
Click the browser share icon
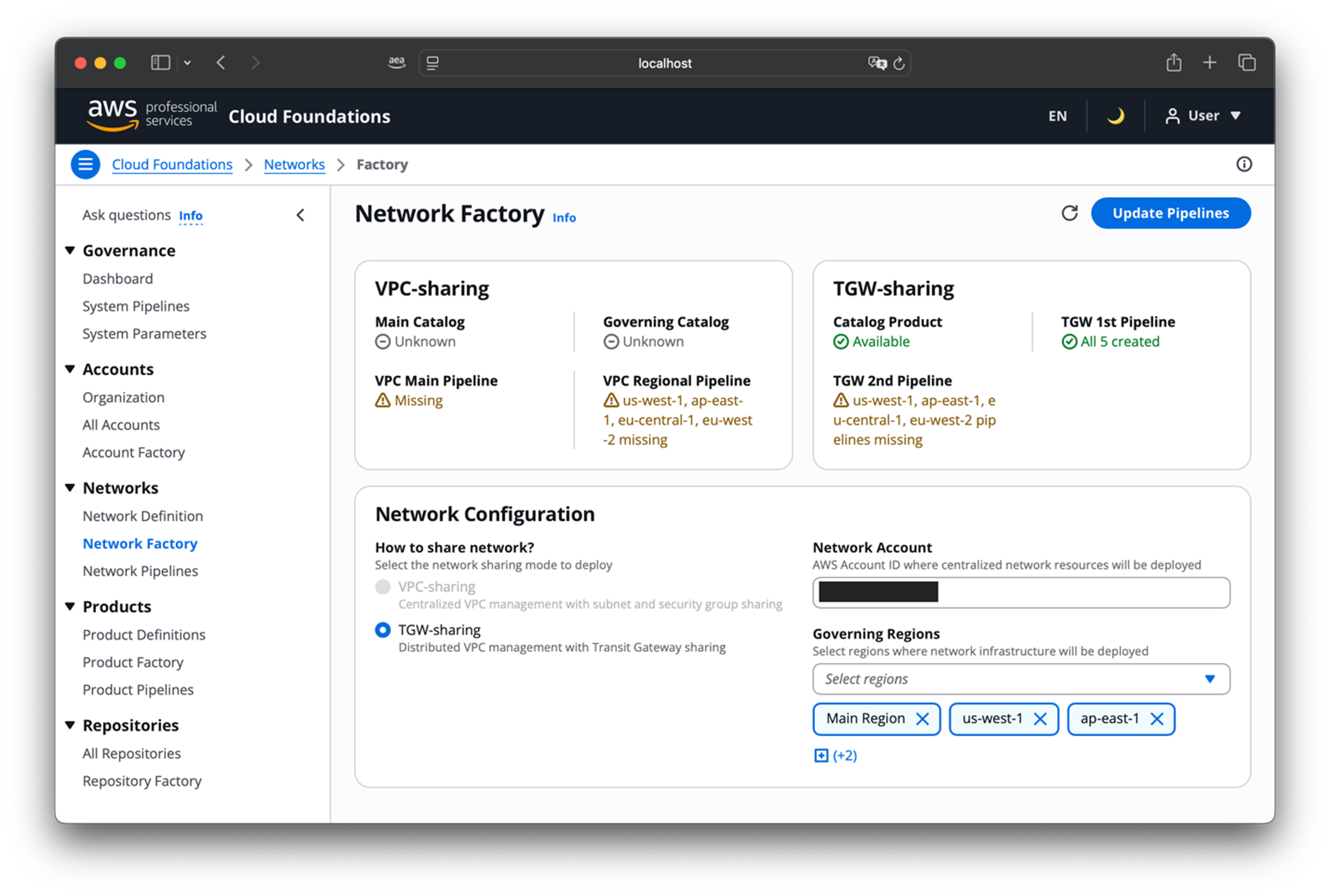pos(1174,62)
